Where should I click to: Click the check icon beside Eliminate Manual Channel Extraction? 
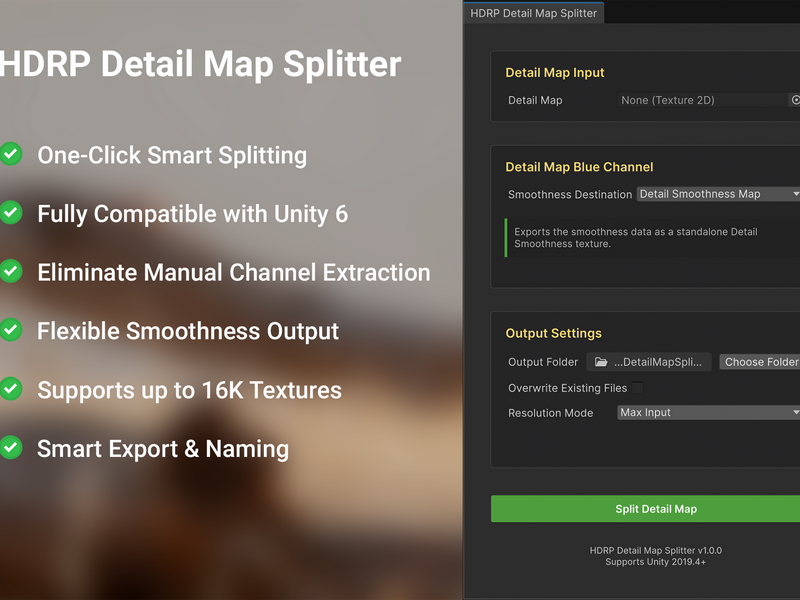[10, 271]
